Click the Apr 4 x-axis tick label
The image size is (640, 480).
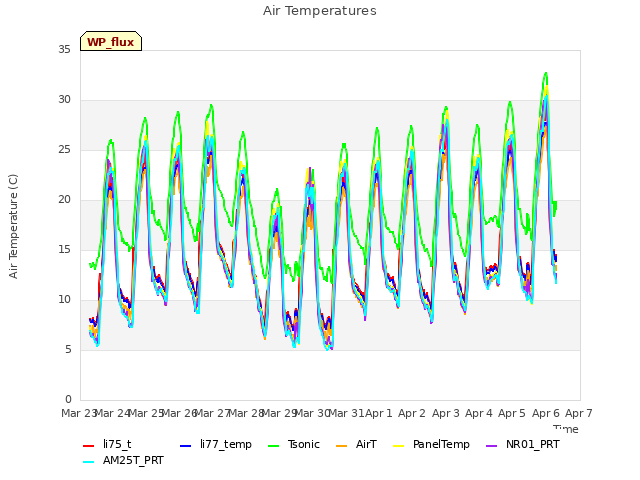pyautogui.click(x=479, y=413)
